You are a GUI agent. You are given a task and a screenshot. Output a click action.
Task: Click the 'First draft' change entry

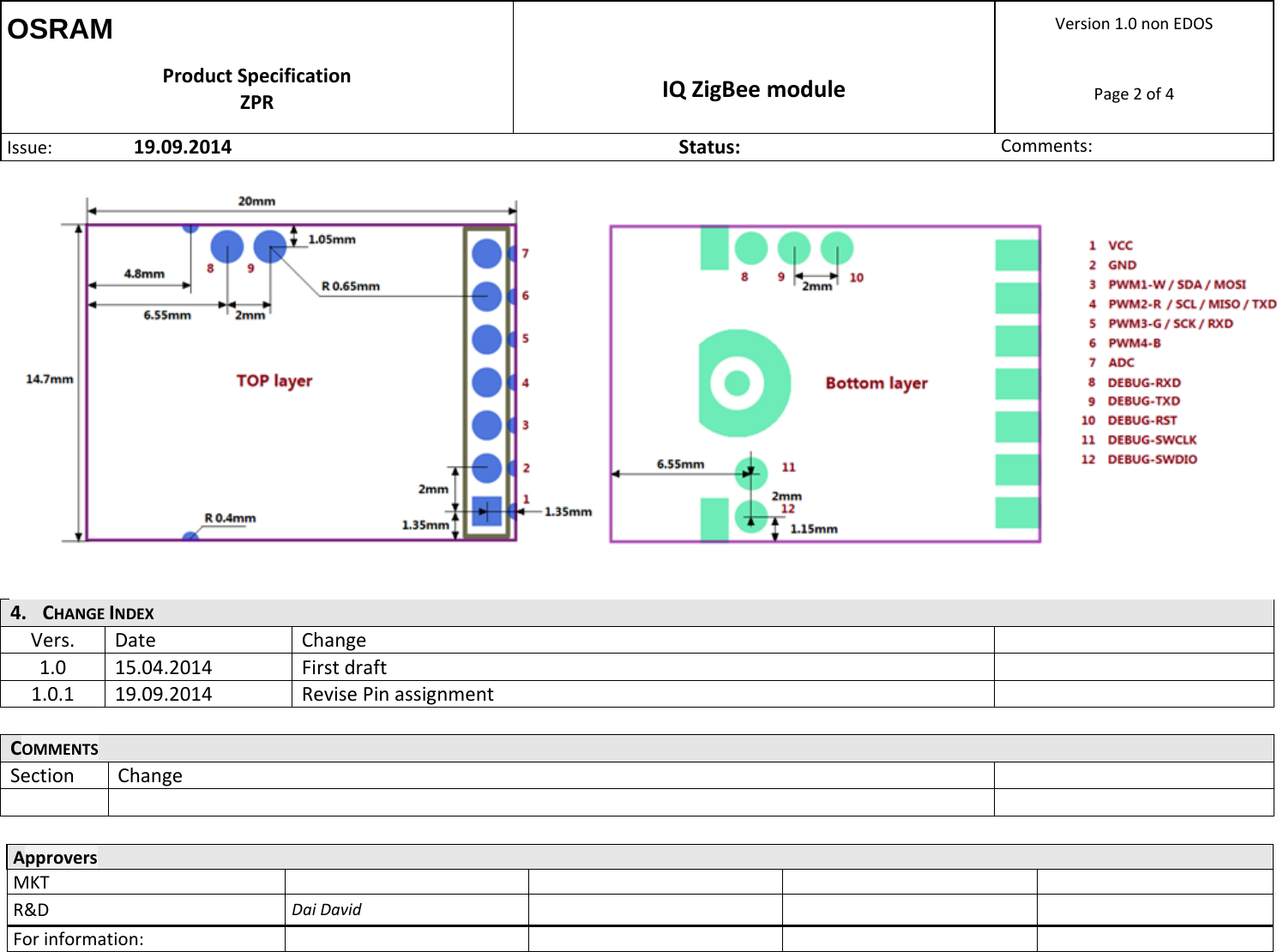(x=344, y=668)
